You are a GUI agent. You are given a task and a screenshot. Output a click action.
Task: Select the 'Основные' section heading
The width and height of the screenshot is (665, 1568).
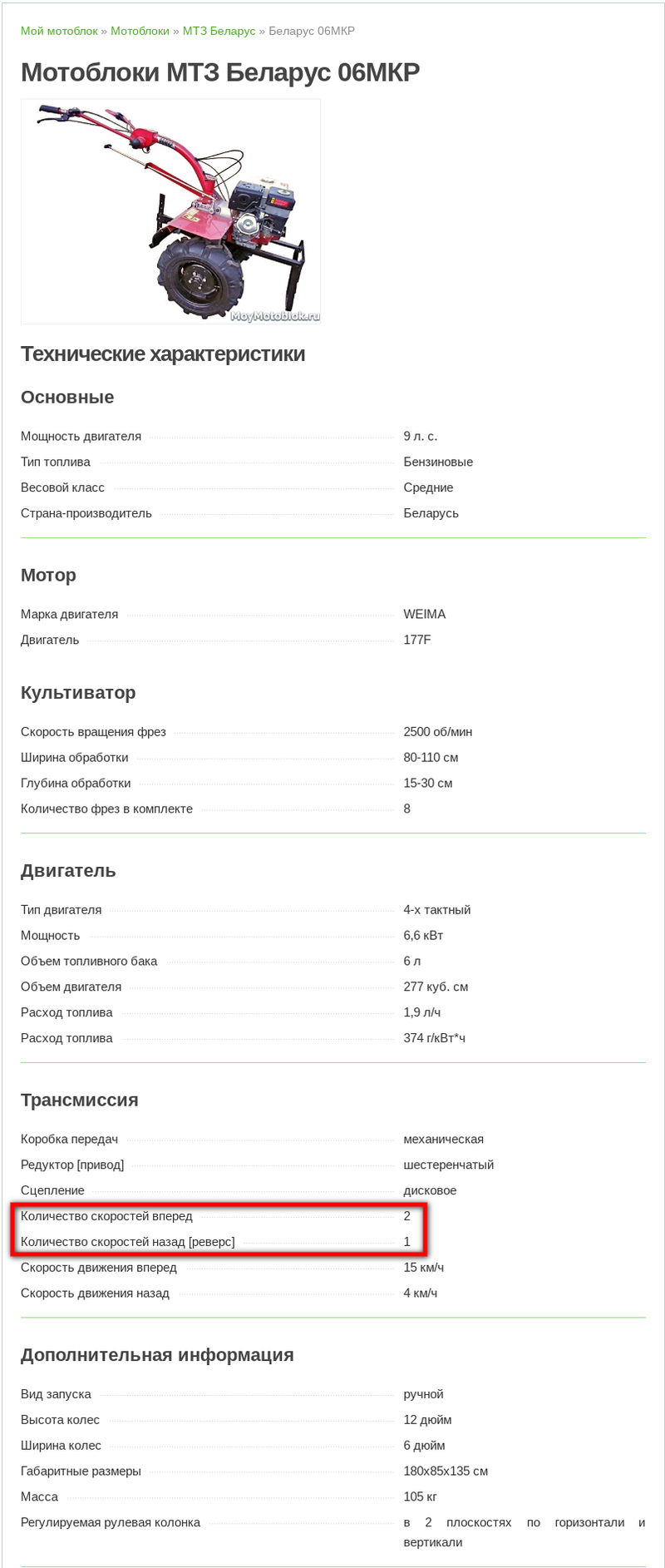click(67, 397)
